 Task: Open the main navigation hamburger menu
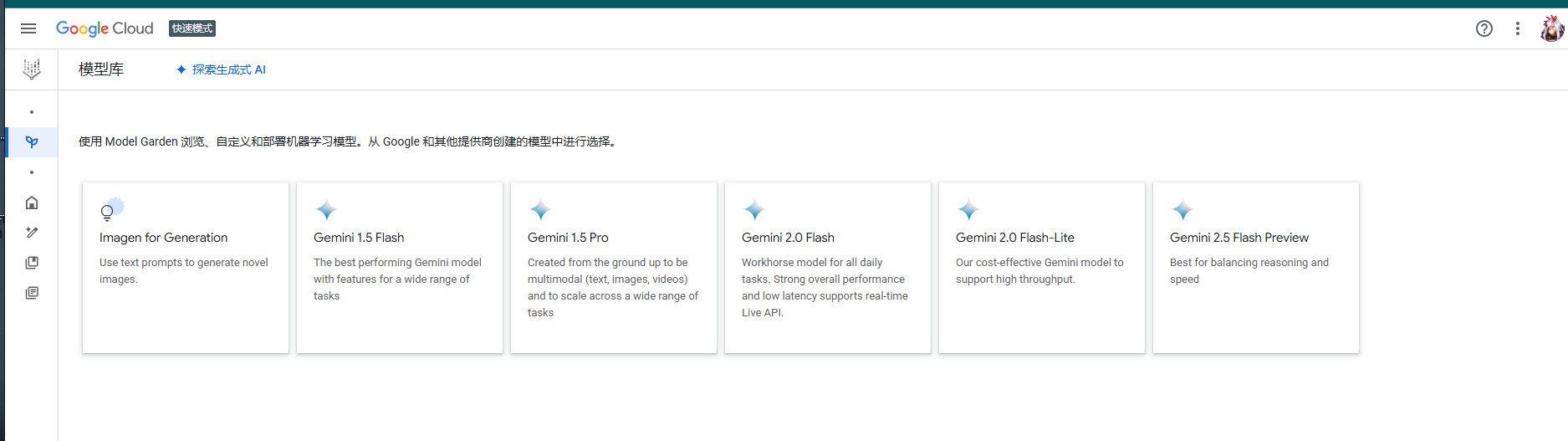[28, 28]
